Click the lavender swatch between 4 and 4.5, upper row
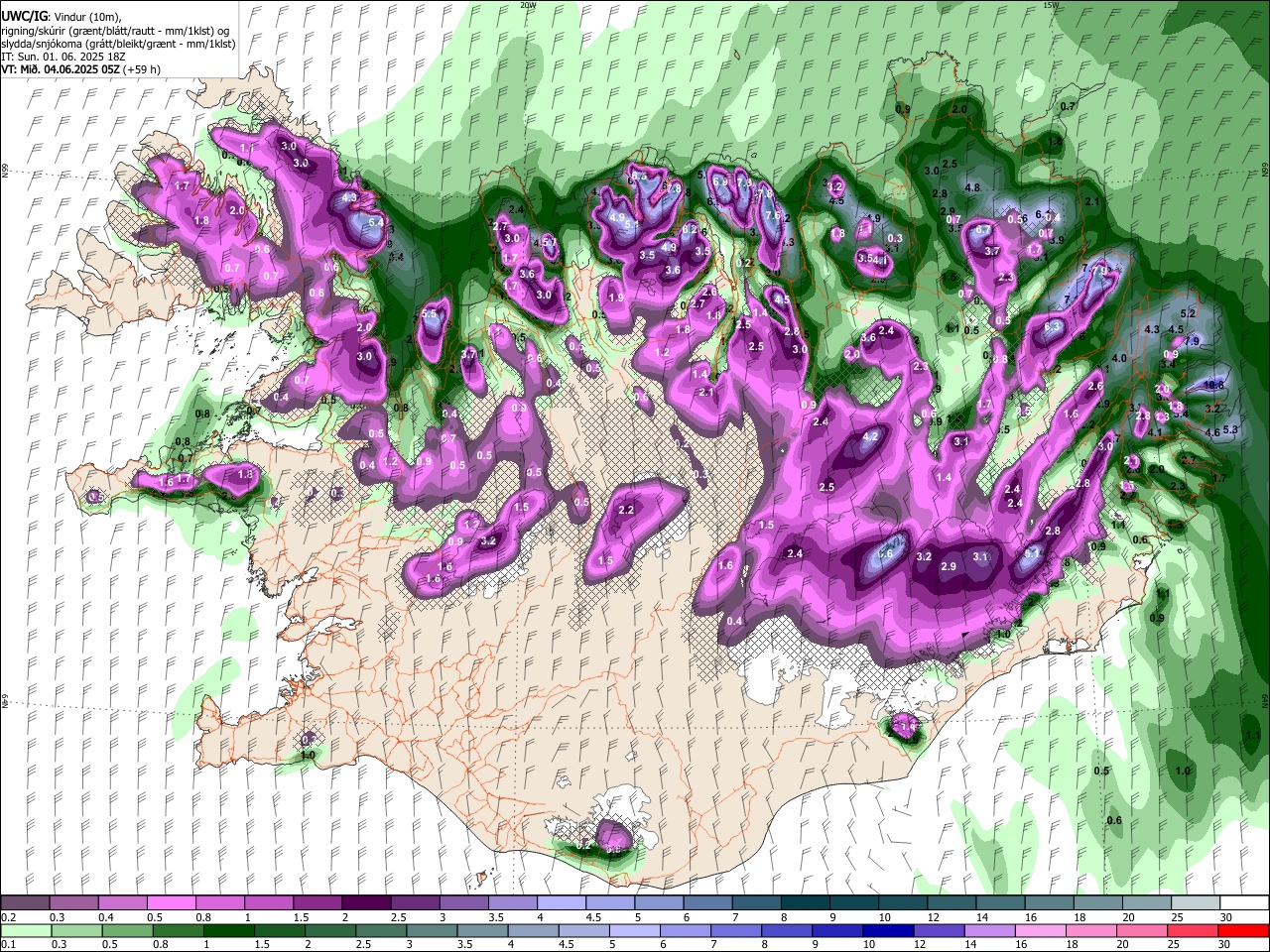This screenshot has width=1270, height=952. (x=562, y=902)
